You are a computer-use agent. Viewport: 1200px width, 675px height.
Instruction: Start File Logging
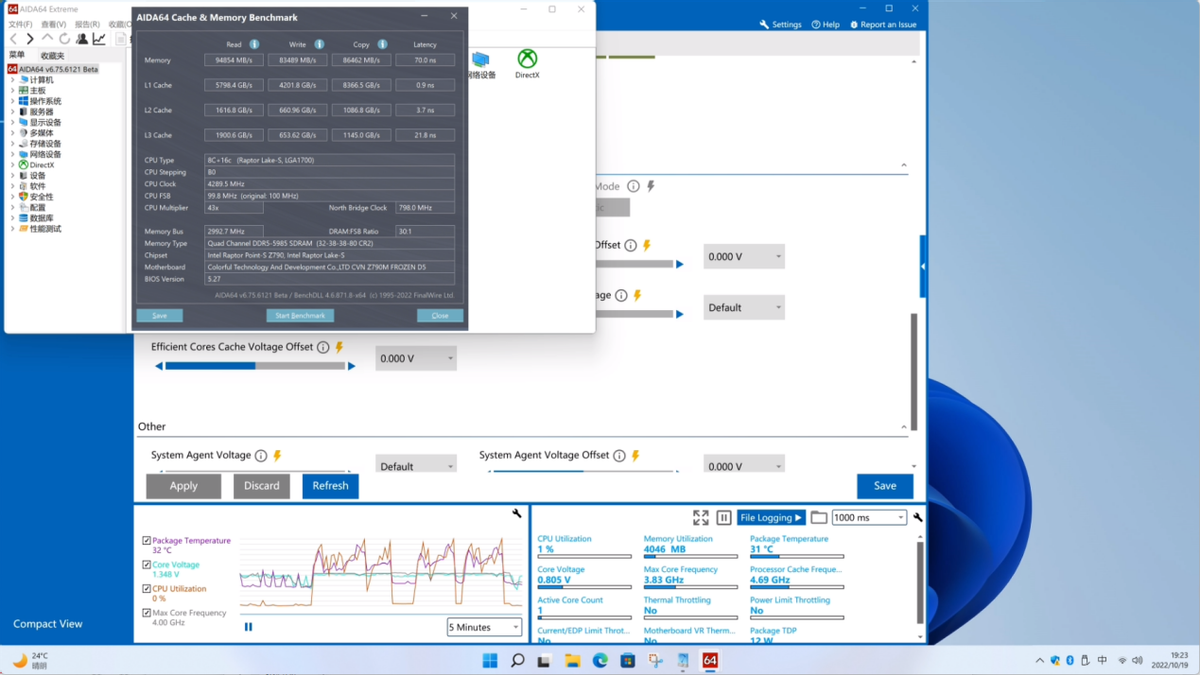[x=771, y=518]
